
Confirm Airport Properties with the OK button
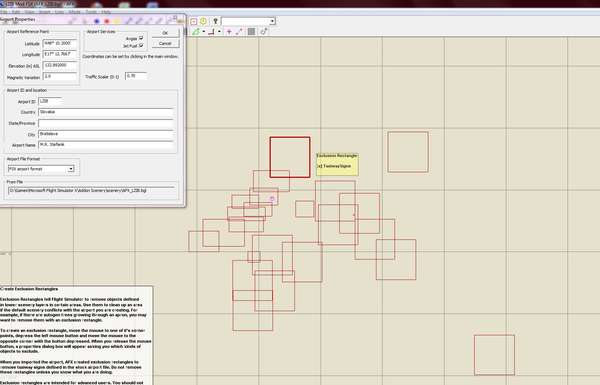click(165, 33)
